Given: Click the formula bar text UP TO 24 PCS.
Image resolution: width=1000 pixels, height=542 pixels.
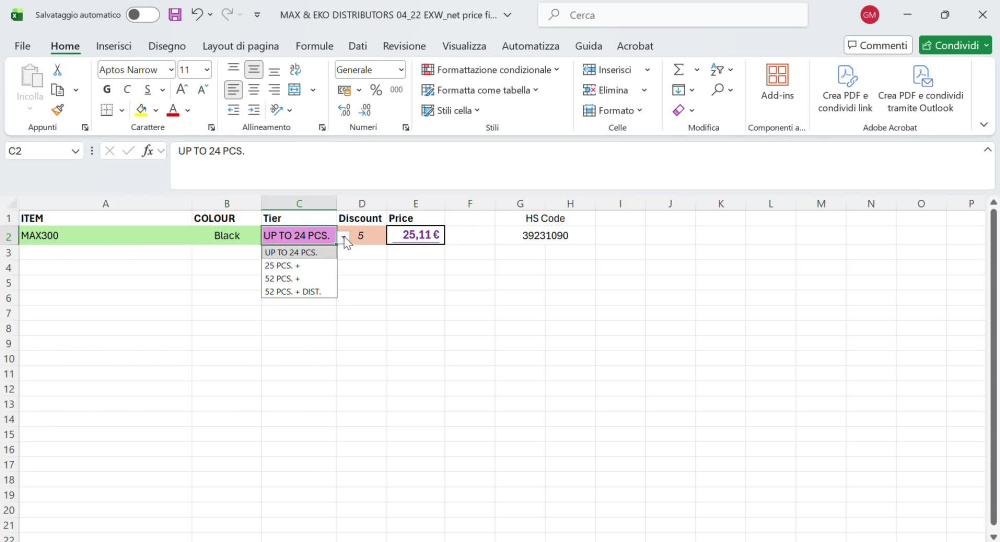Looking at the screenshot, I should [211, 151].
